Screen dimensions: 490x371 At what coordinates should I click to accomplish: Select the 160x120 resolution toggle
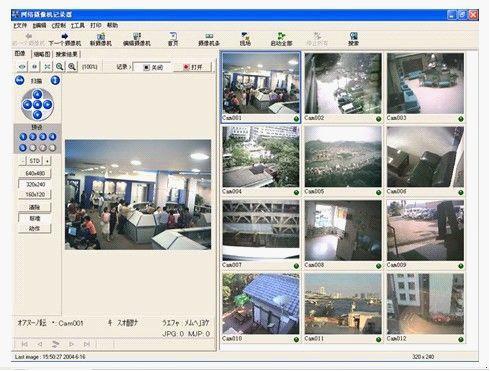point(35,194)
